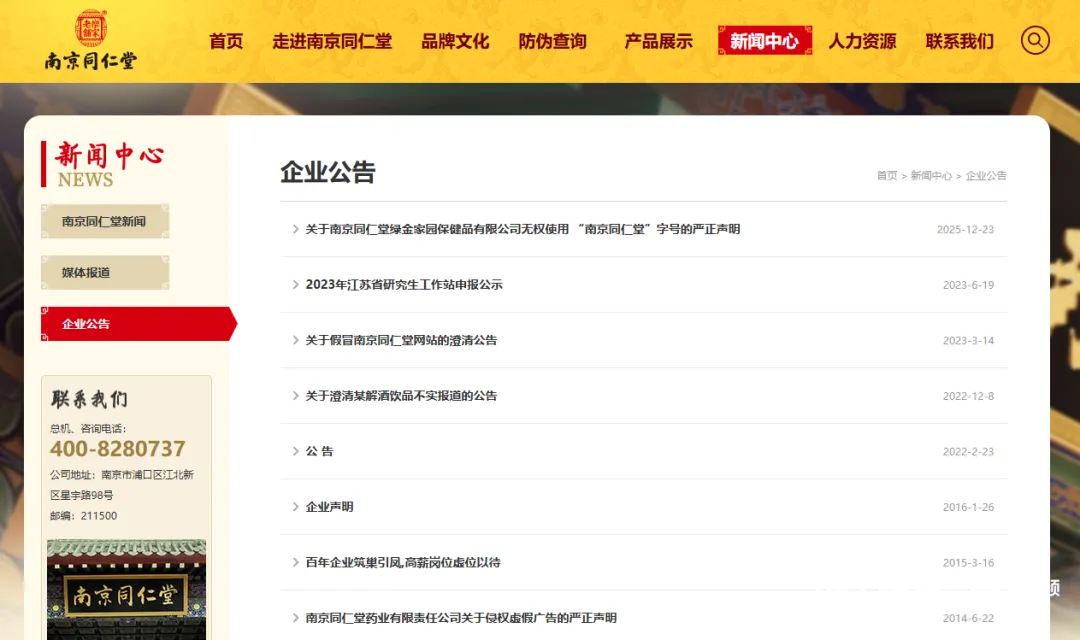
Task: Select the highlighted 新闻中心 navigation item
Action: tap(765, 41)
